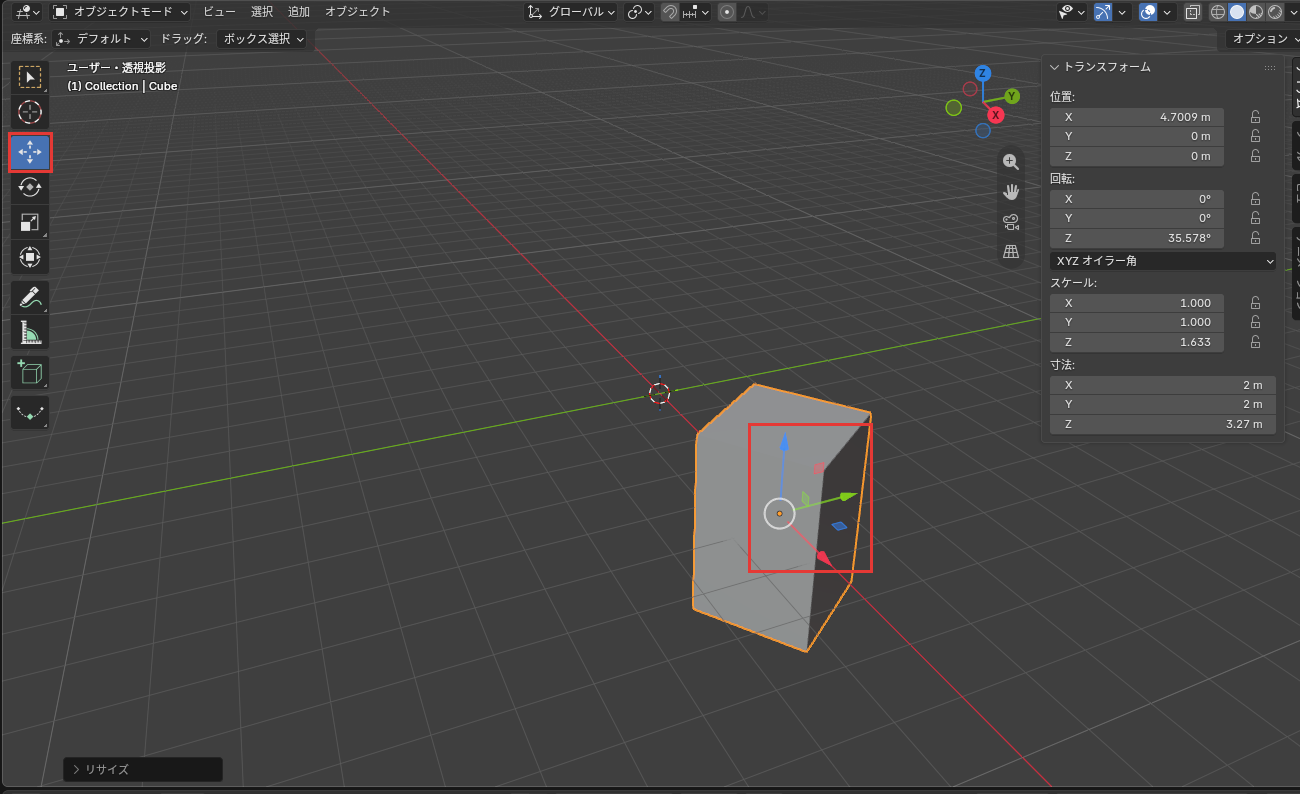This screenshot has height=794, width=1300.
Task: Select the Scale tool
Action: tap(30, 222)
